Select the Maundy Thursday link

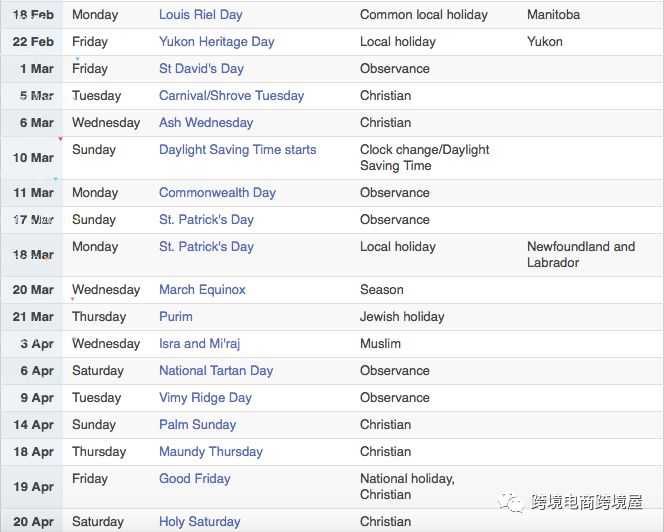click(211, 452)
